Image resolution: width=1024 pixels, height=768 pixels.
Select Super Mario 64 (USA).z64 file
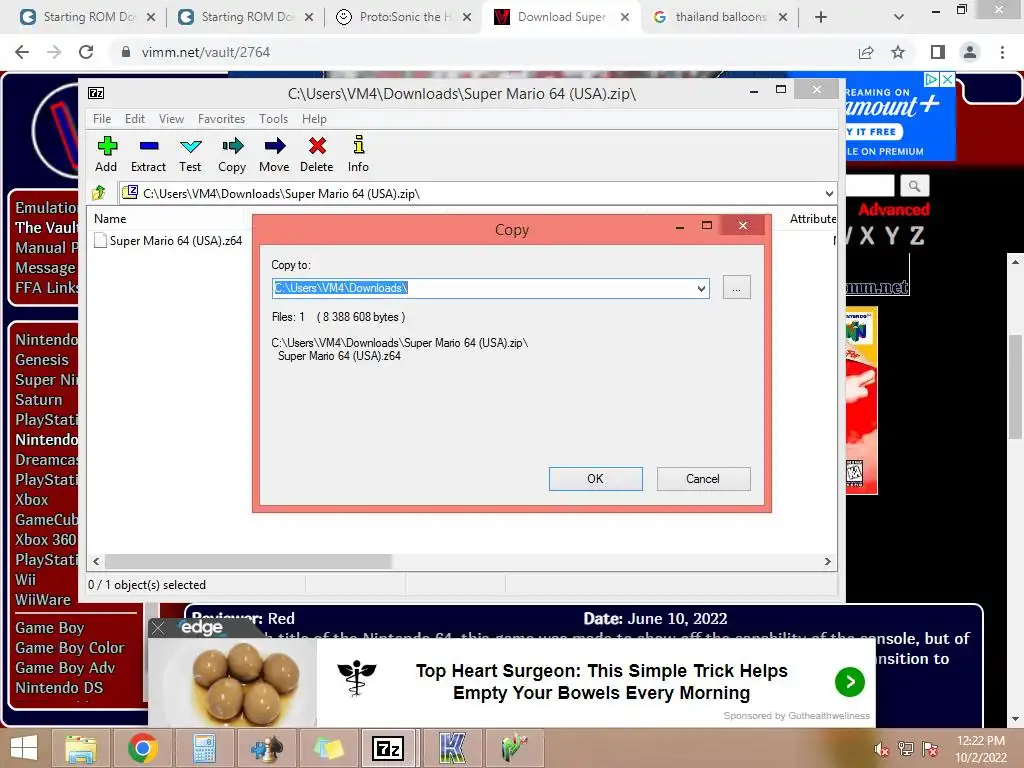(x=169, y=240)
